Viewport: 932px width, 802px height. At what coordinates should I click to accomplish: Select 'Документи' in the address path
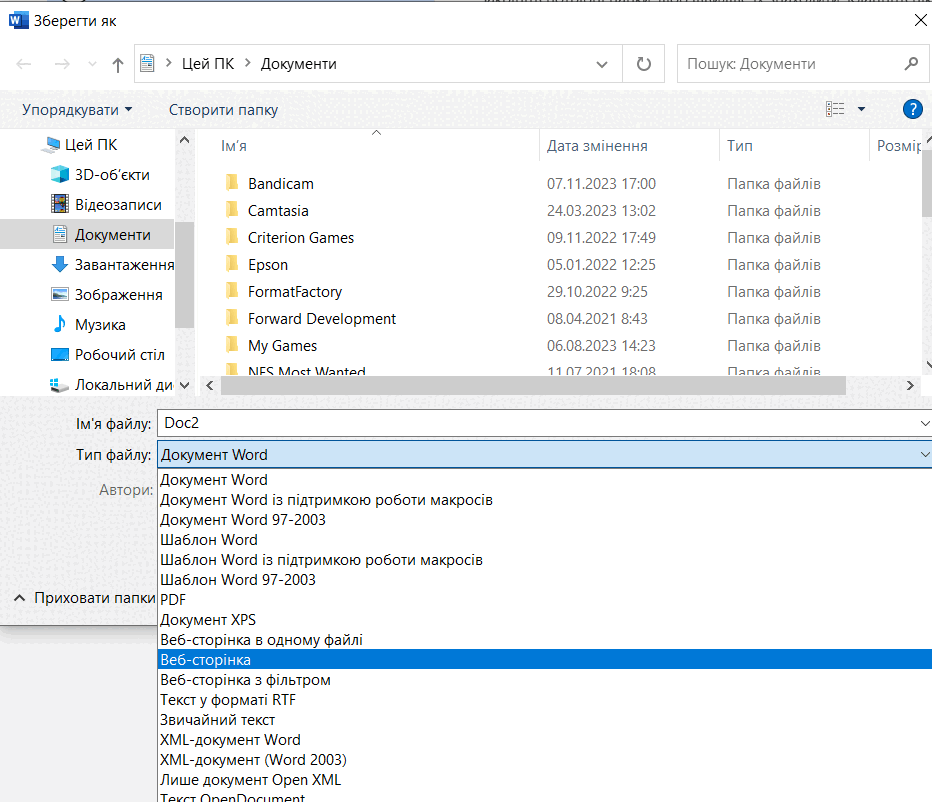[298, 64]
